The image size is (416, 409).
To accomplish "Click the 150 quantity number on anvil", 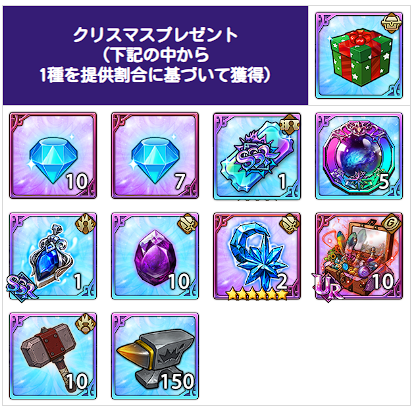I will (177, 381).
